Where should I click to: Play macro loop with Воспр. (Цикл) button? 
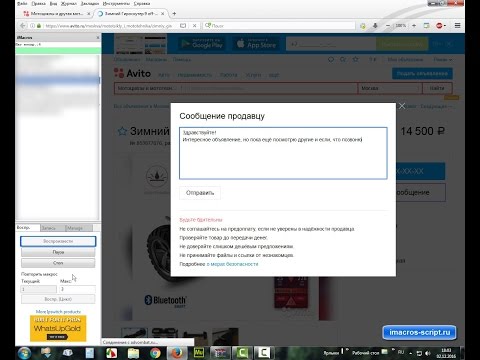click(58, 299)
